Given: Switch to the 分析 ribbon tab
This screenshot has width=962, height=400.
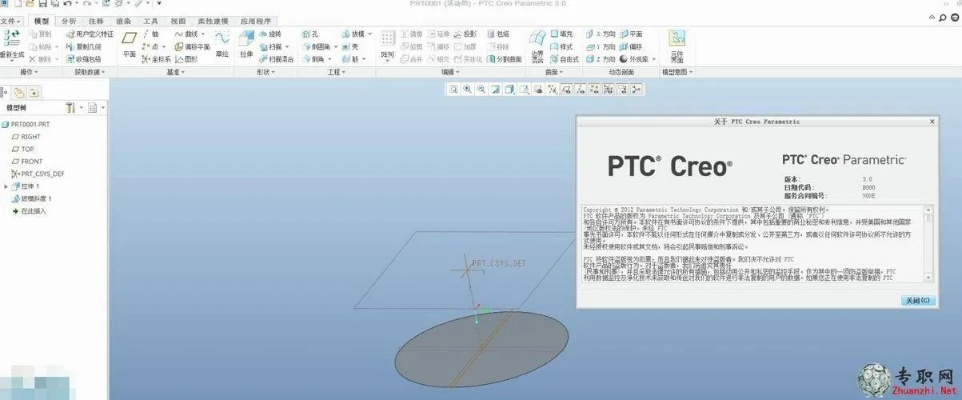Looking at the screenshot, I should point(68,20).
